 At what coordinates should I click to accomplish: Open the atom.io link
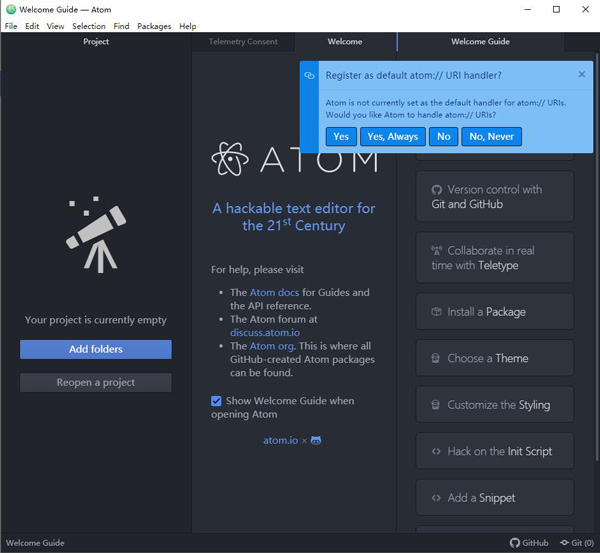(280, 440)
